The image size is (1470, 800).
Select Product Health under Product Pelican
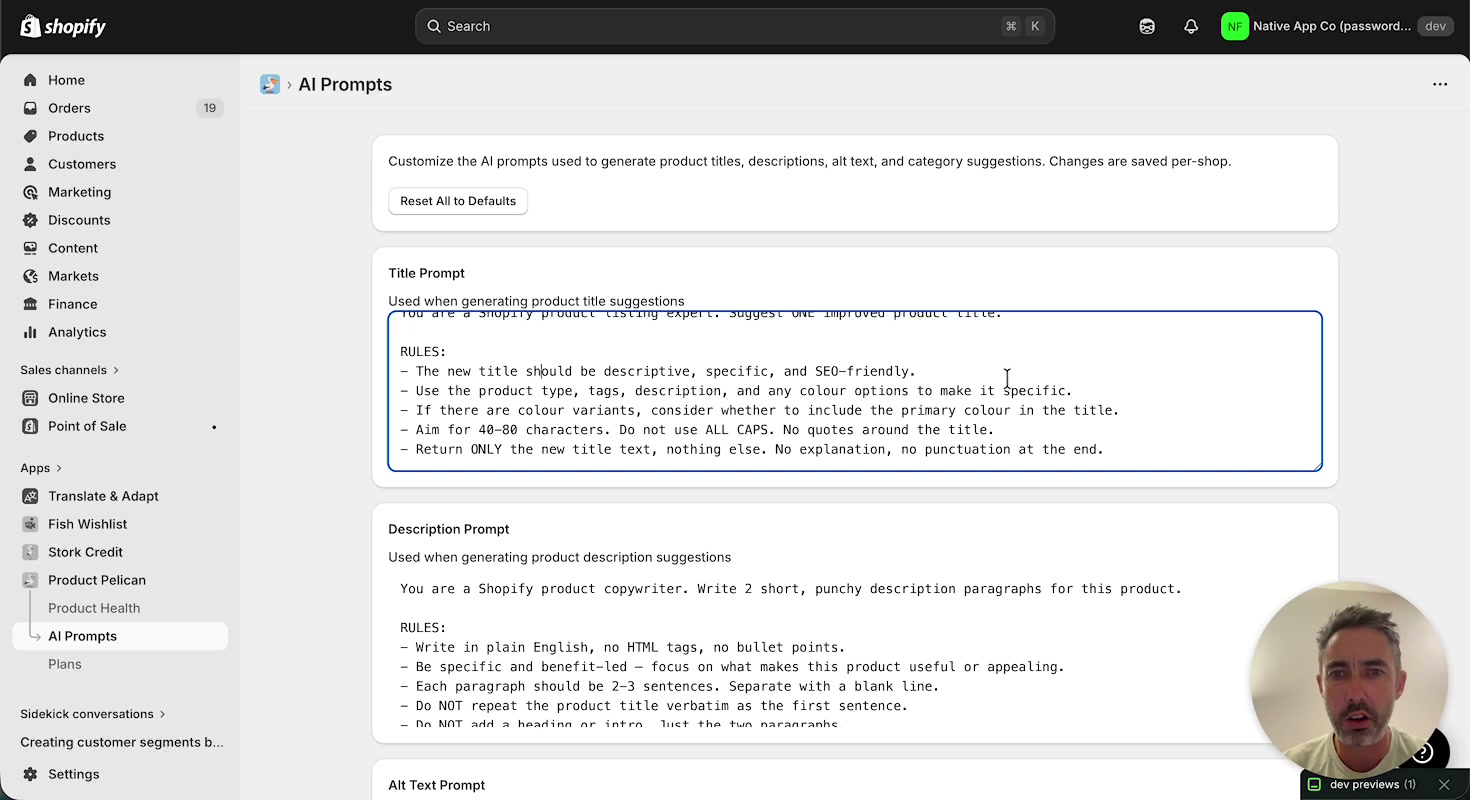coord(94,607)
